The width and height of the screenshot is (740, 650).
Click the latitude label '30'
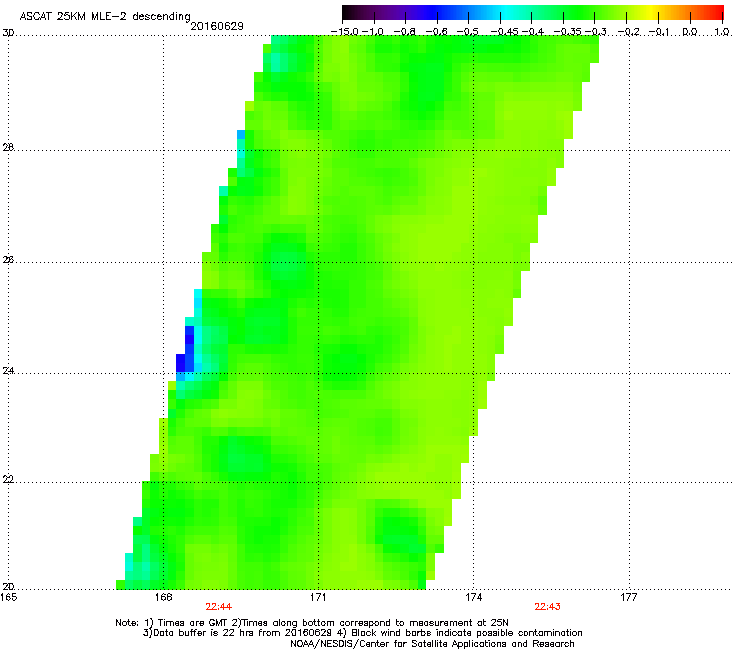click(x=8, y=33)
